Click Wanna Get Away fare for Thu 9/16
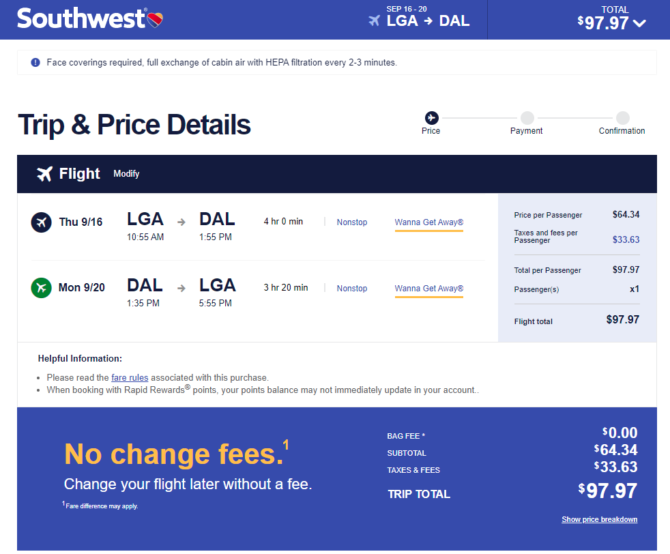Screen dimensions: 670x554 pos(429,222)
